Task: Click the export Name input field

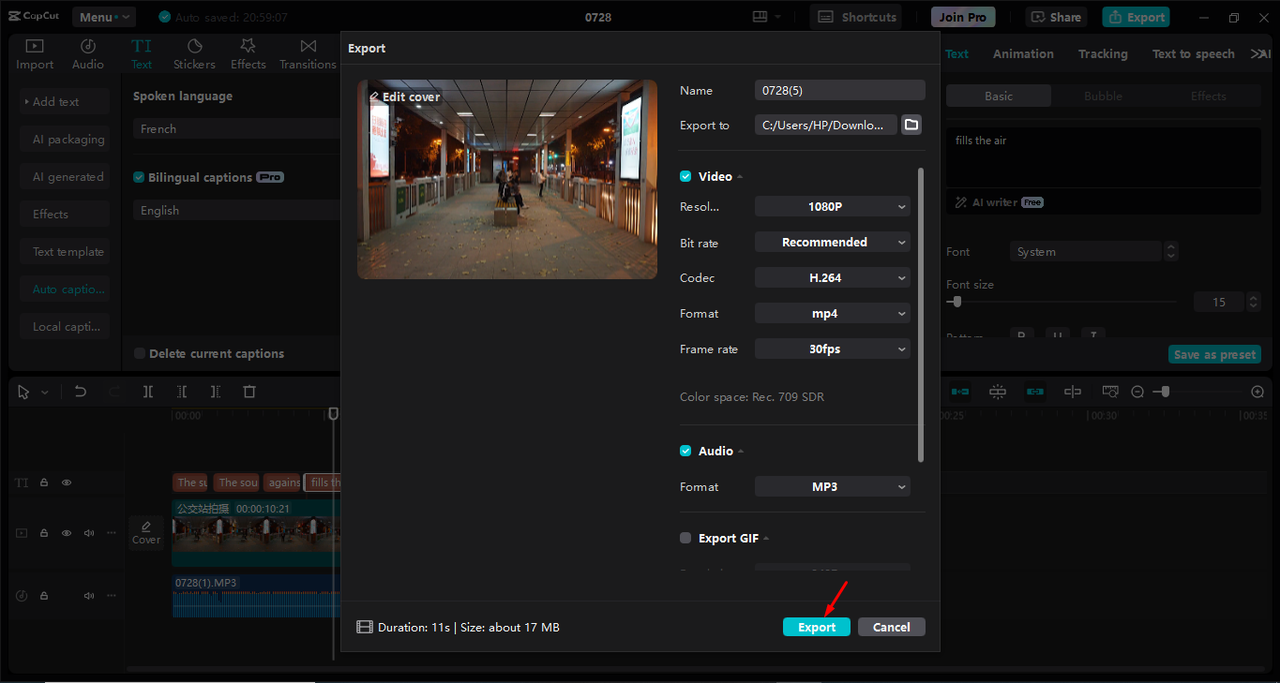Action: [x=840, y=90]
